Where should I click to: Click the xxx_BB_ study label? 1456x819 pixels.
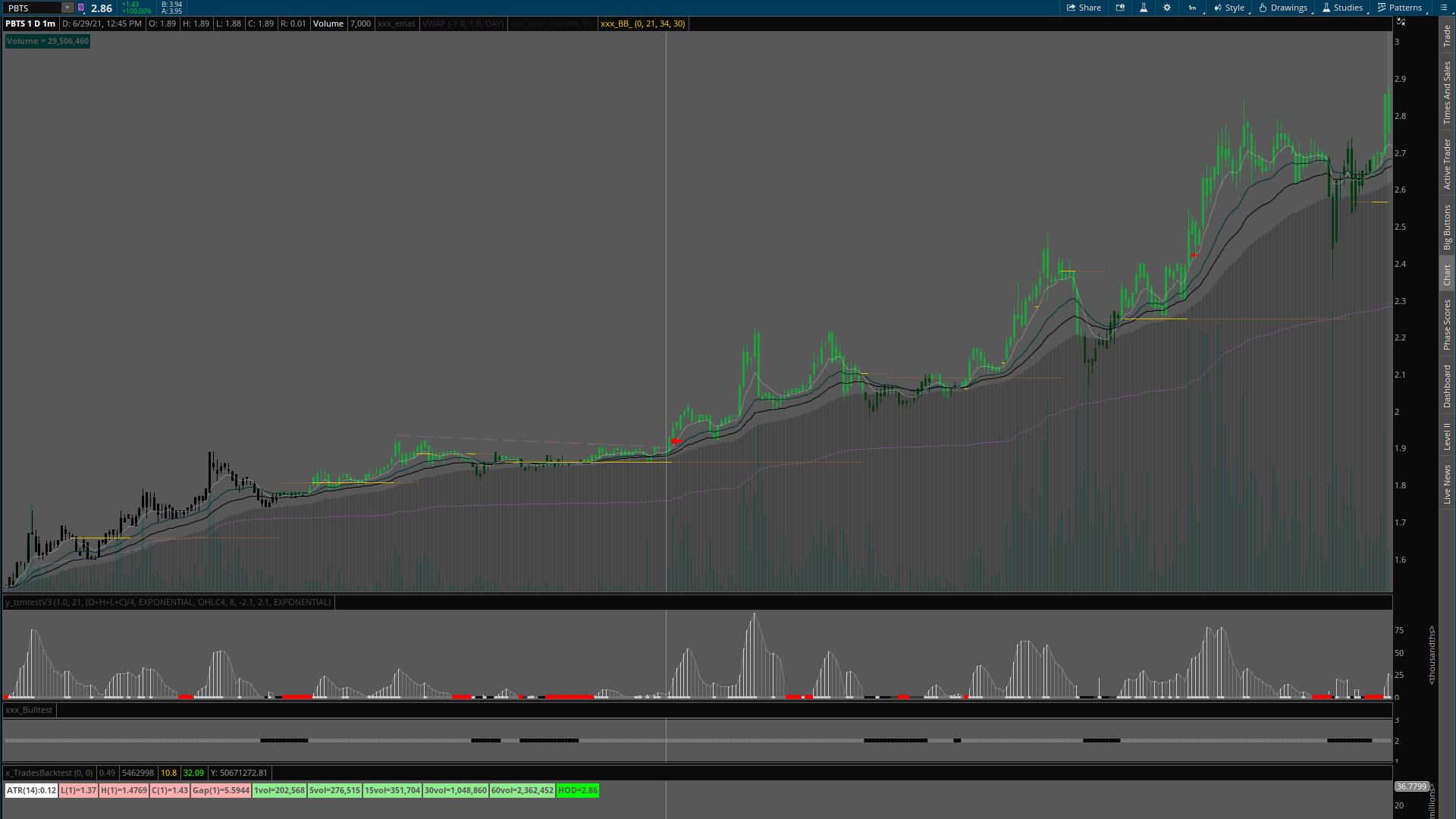point(642,24)
